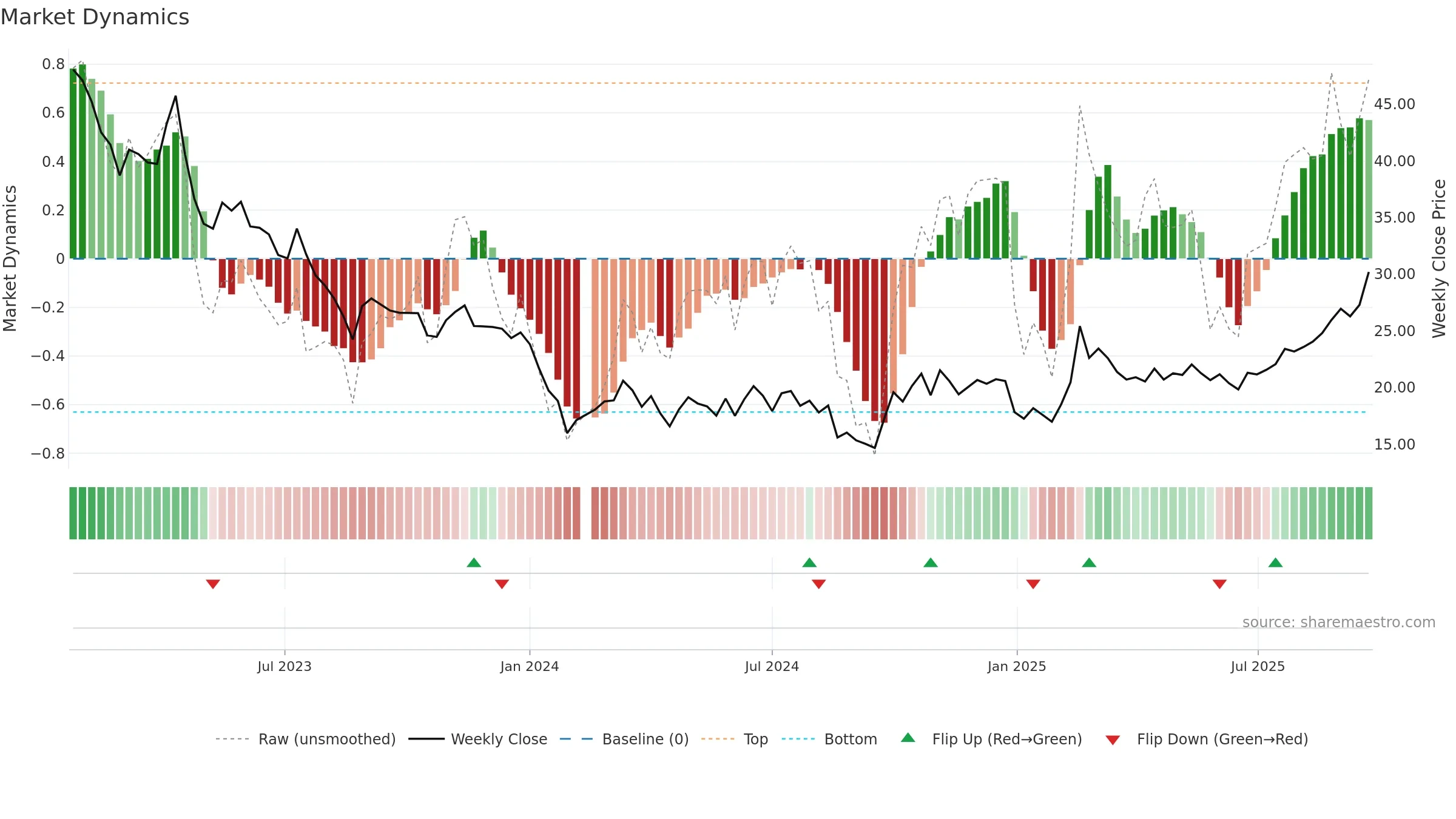The image size is (1456, 819).
Task: Click the leftmost green cell of the heatmap strip
Action: click(73, 513)
